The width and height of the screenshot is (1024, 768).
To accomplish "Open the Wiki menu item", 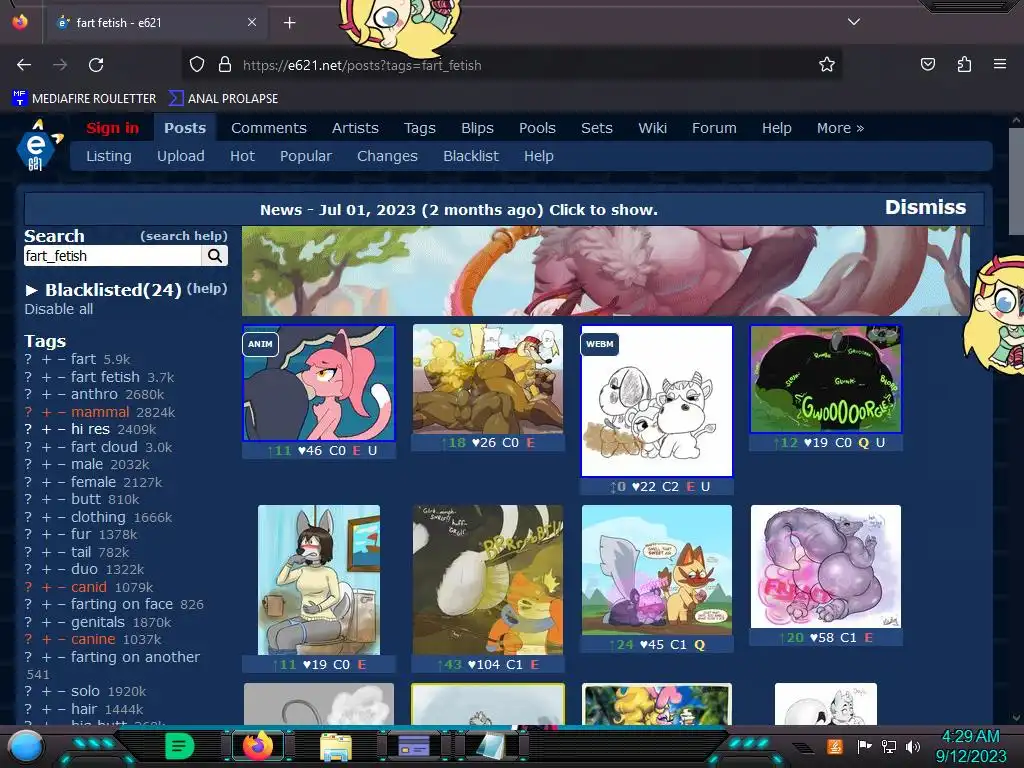I will click(x=652, y=128).
